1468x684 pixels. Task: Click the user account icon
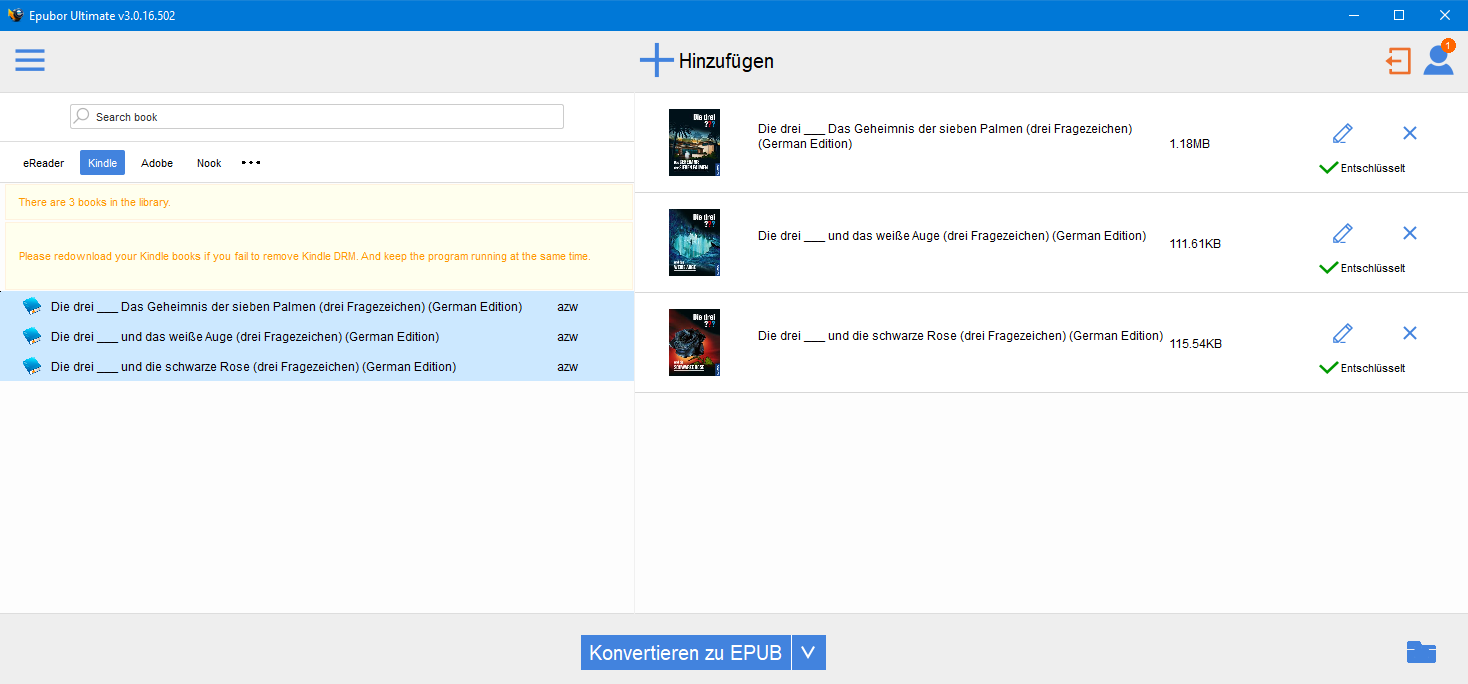(x=1438, y=60)
